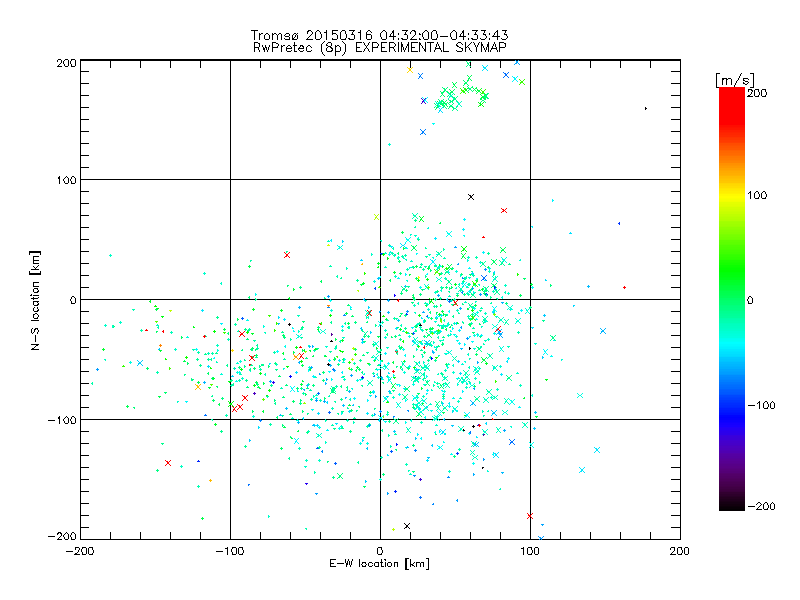The image size is (800, 600).
Task: Click the 'N-S location [km]' axis label
Action: click(35, 300)
